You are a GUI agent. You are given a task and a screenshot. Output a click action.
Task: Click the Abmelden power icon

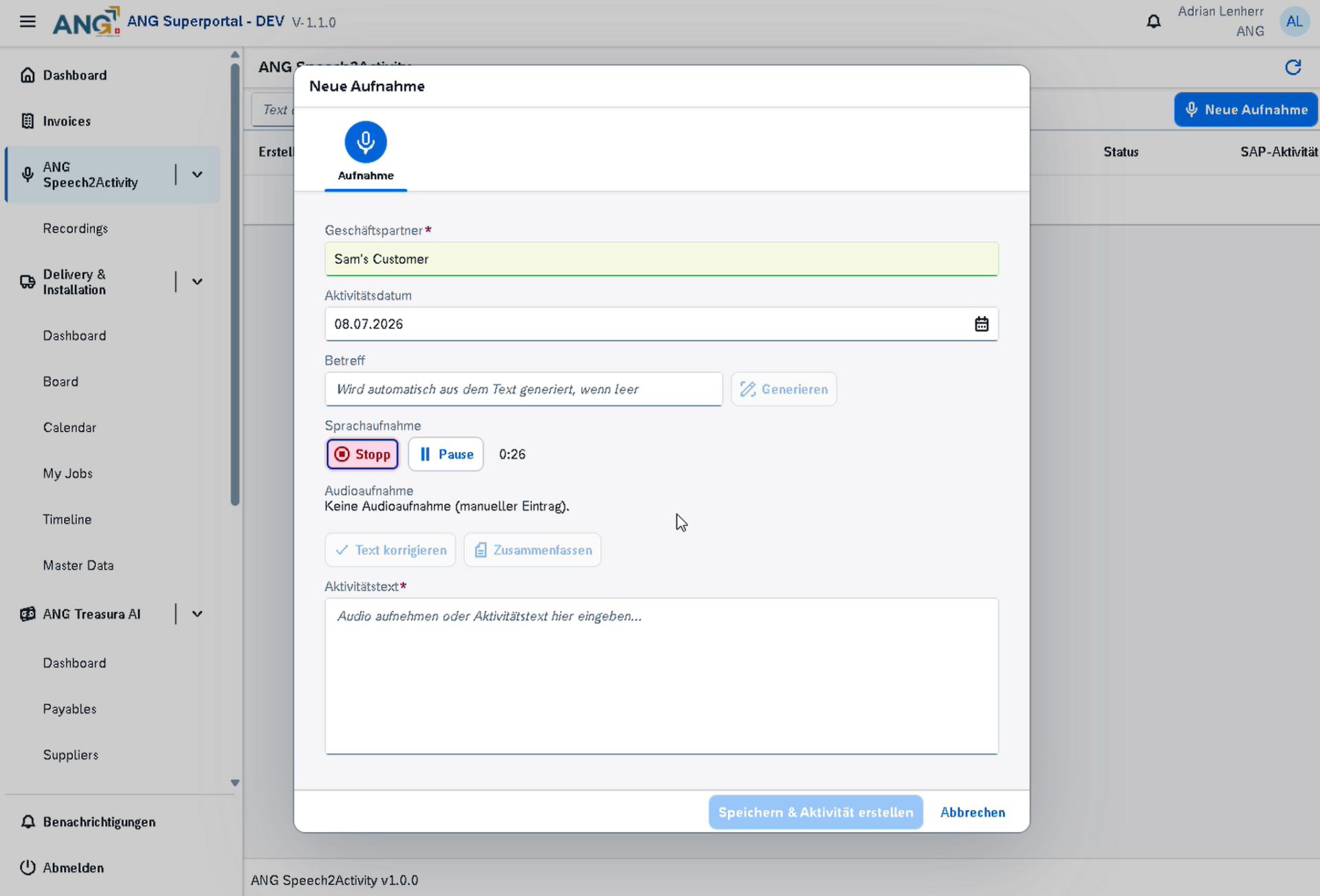(27, 867)
